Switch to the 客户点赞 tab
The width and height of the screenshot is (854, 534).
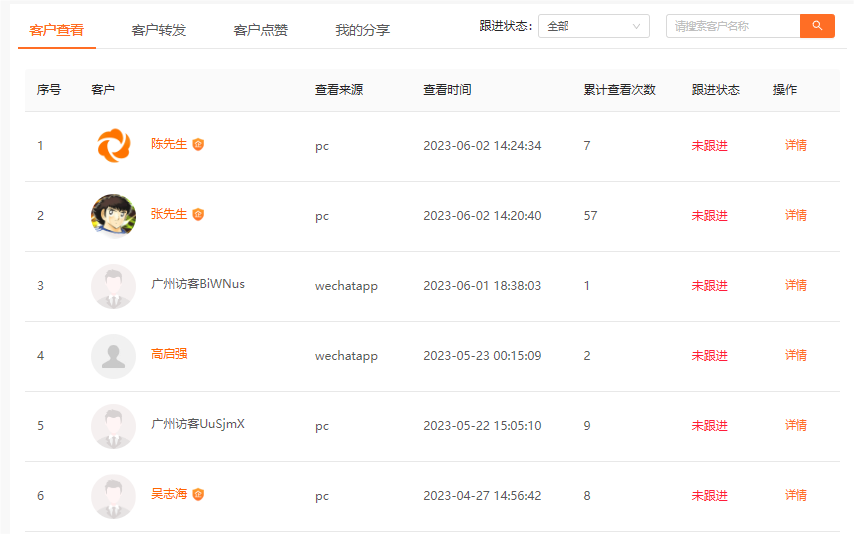pos(260,30)
